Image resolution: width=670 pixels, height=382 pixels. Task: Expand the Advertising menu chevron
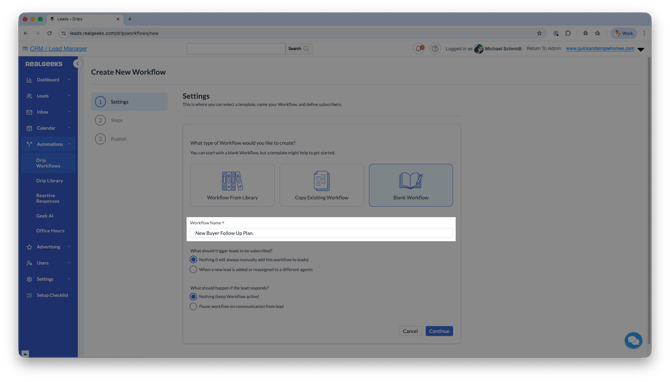coord(69,247)
